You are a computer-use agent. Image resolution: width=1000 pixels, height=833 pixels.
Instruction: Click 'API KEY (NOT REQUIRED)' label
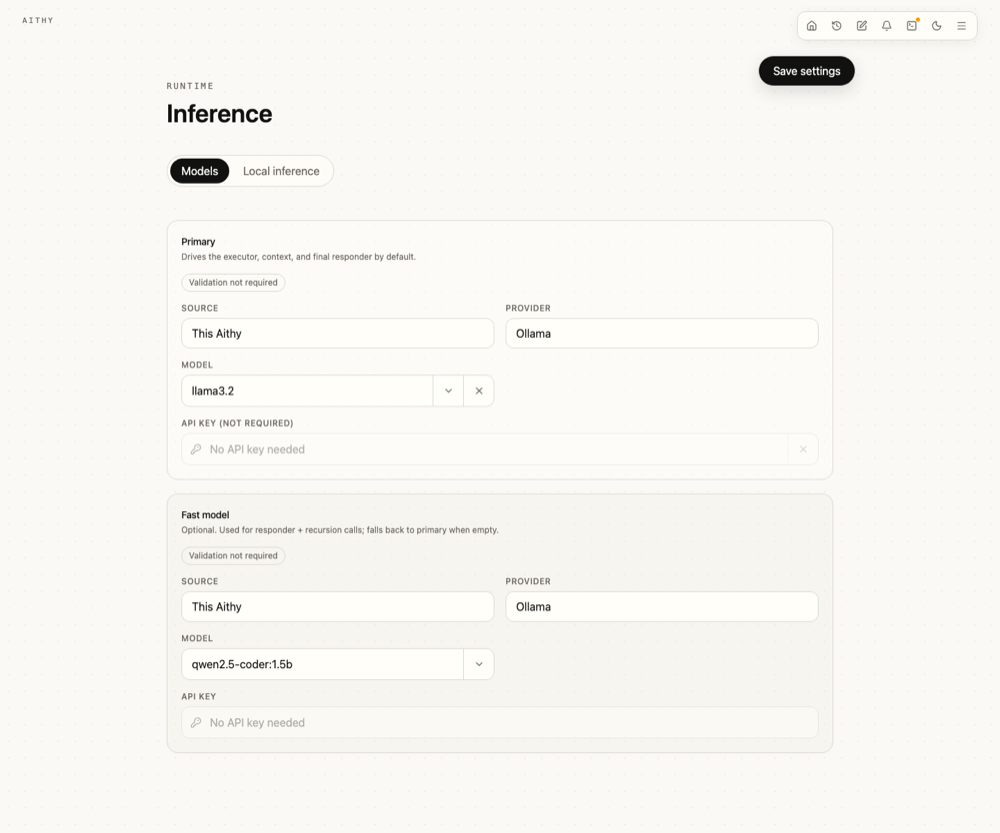(x=237, y=423)
